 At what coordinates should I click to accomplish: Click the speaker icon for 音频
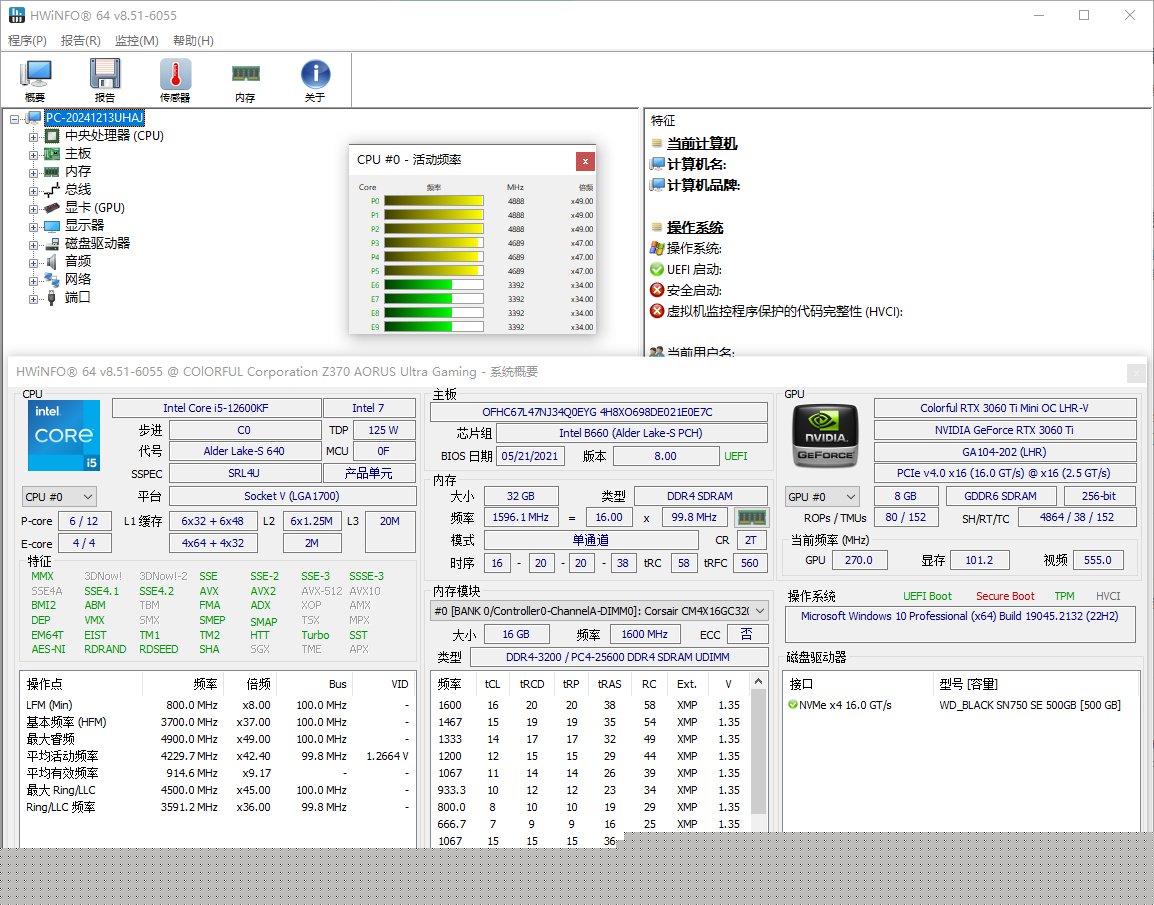[52, 261]
